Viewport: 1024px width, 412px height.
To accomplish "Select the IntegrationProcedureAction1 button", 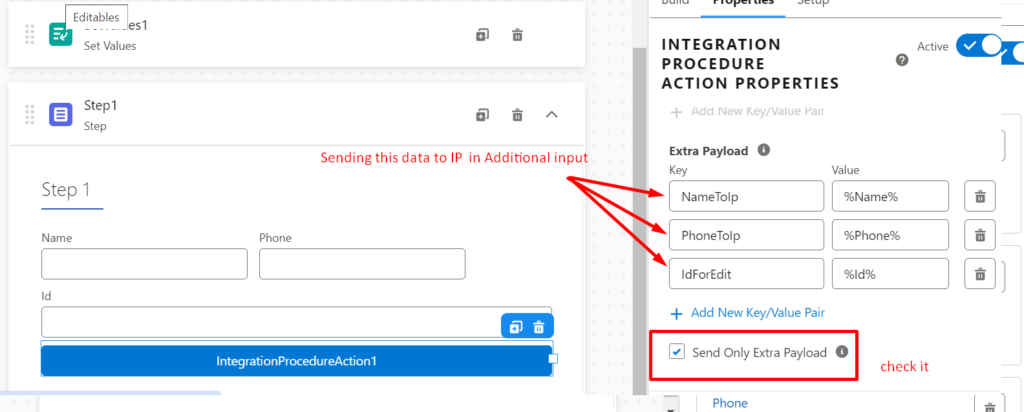I will [x=296, y=361].
